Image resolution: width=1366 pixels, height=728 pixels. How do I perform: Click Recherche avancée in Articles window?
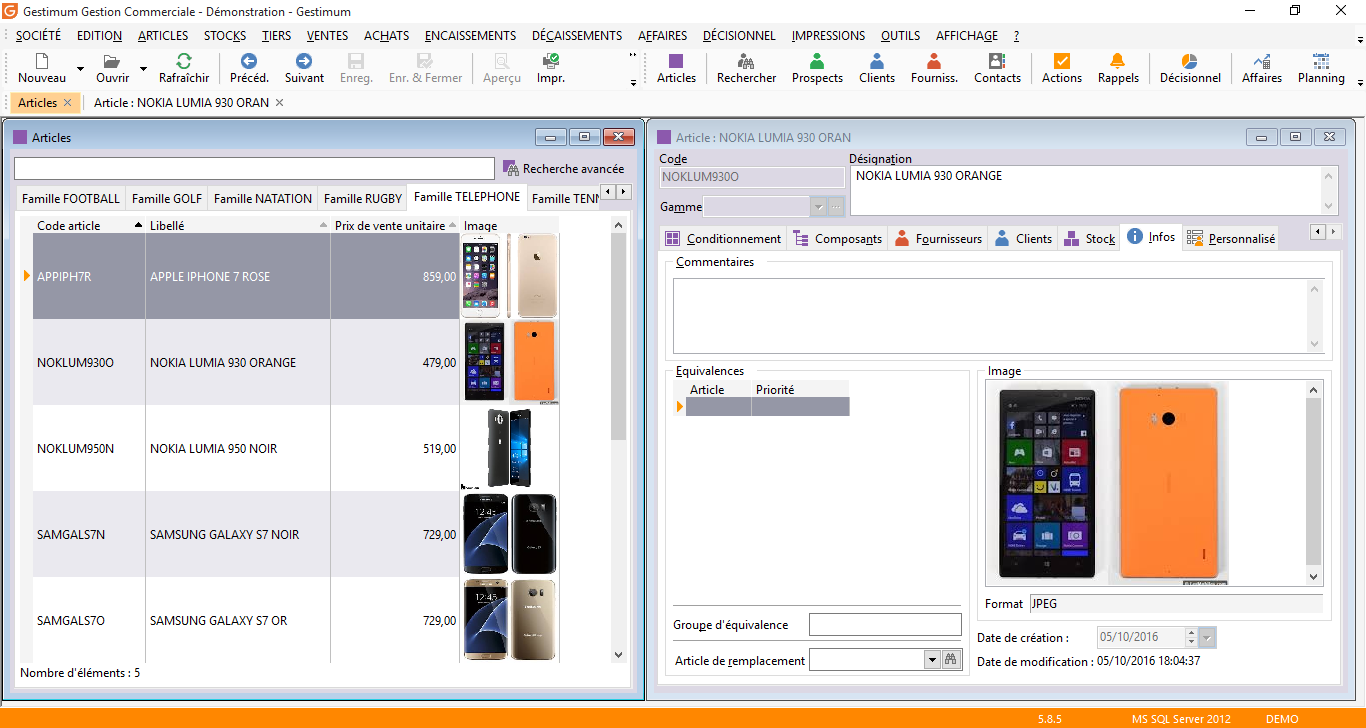point(564,169)
